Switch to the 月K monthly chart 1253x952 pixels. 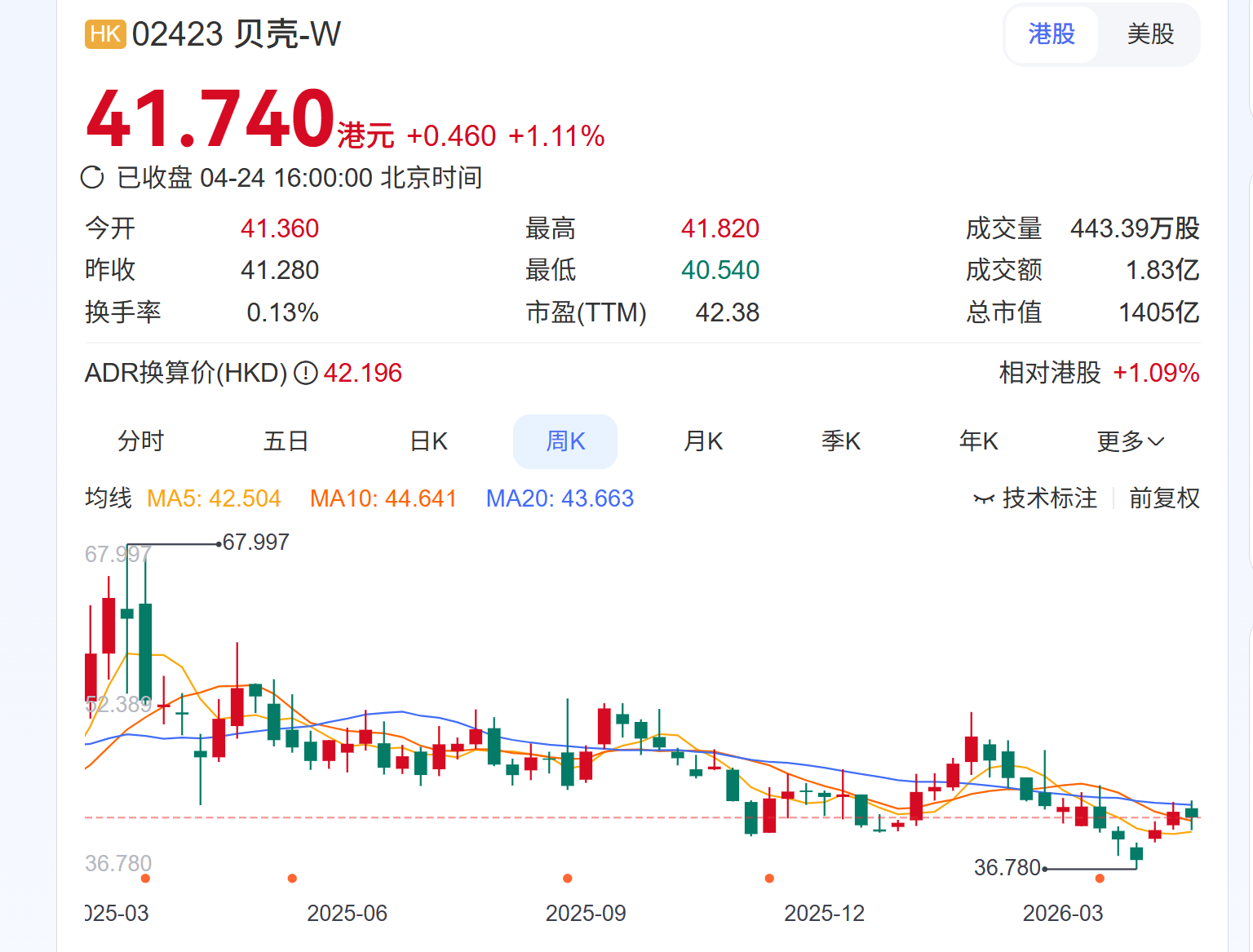(x=702, y=441)
